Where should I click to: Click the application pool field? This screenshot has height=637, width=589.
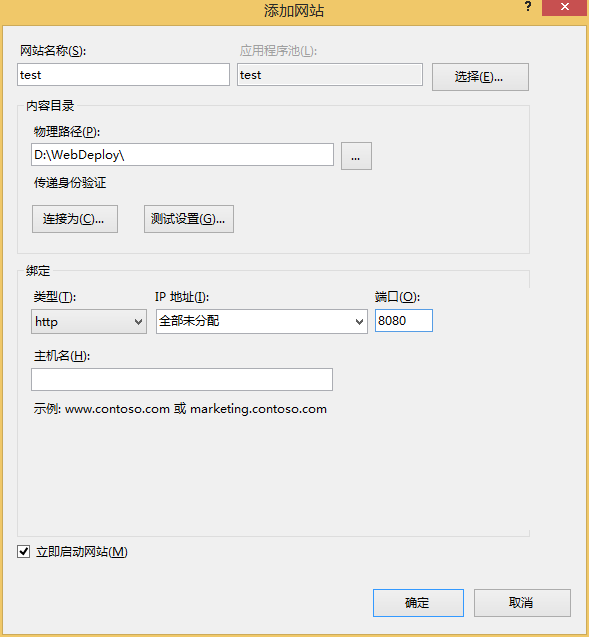(x=330, y=75)
